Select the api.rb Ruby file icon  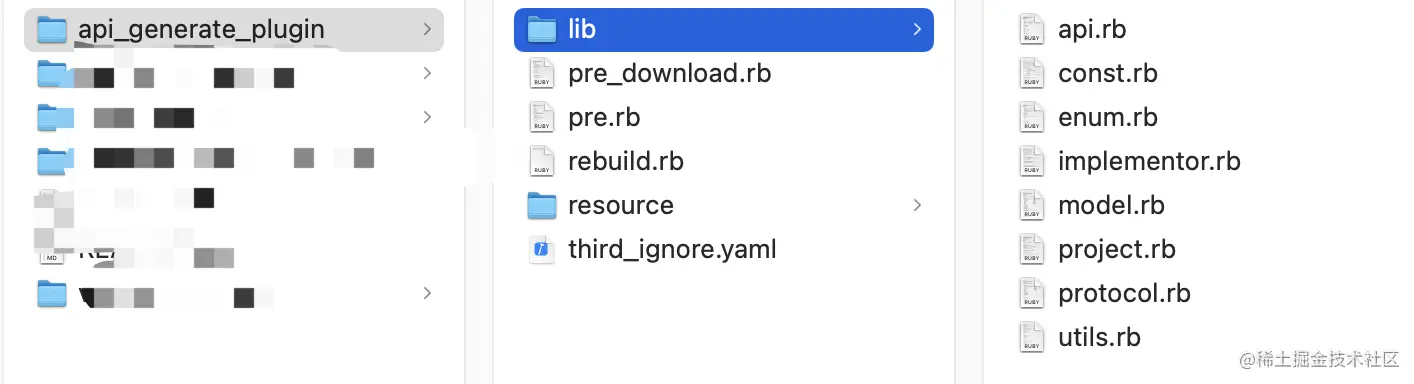click(x=1031, y=30)
